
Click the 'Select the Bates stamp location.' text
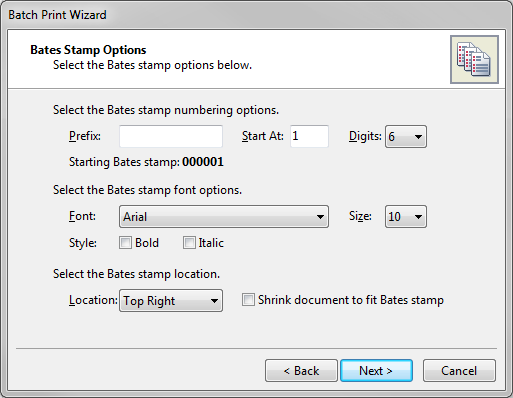tap(136, 274)
